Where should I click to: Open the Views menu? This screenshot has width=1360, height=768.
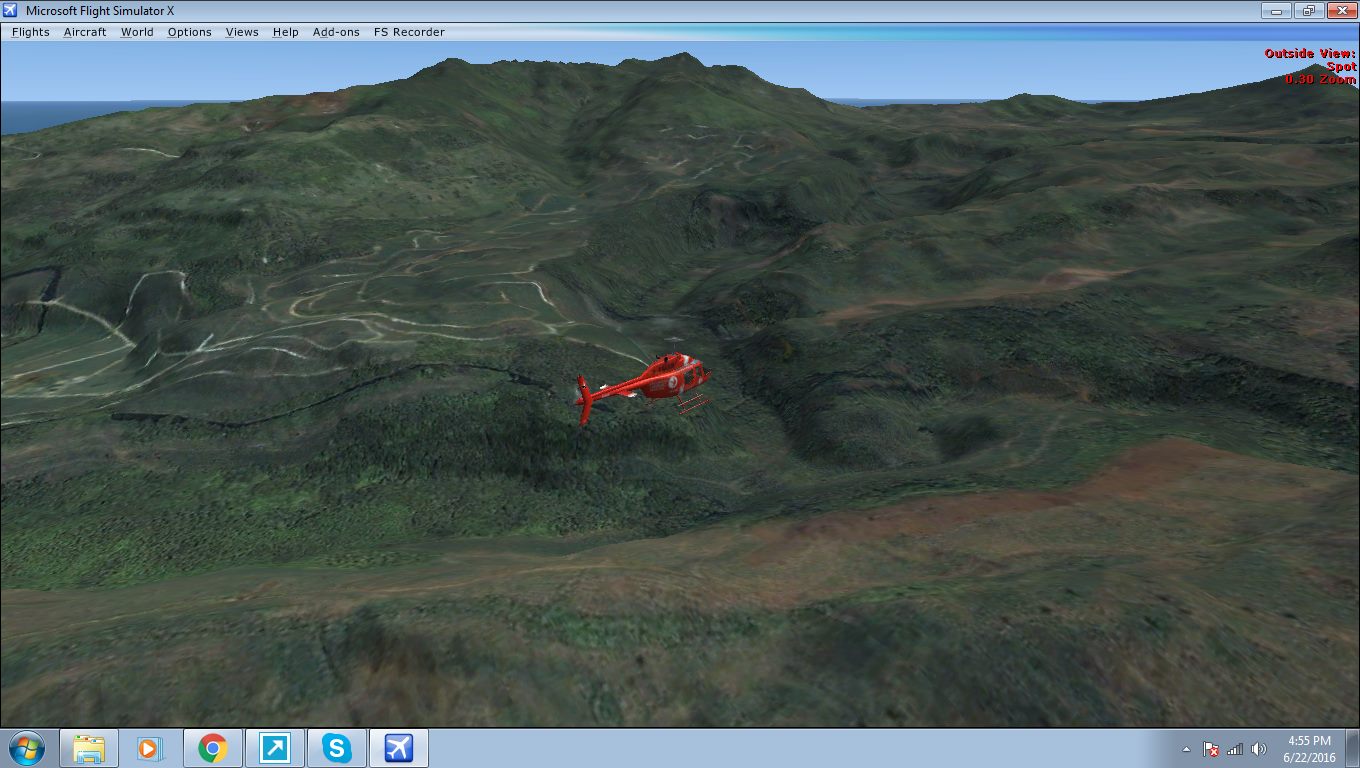241,32
